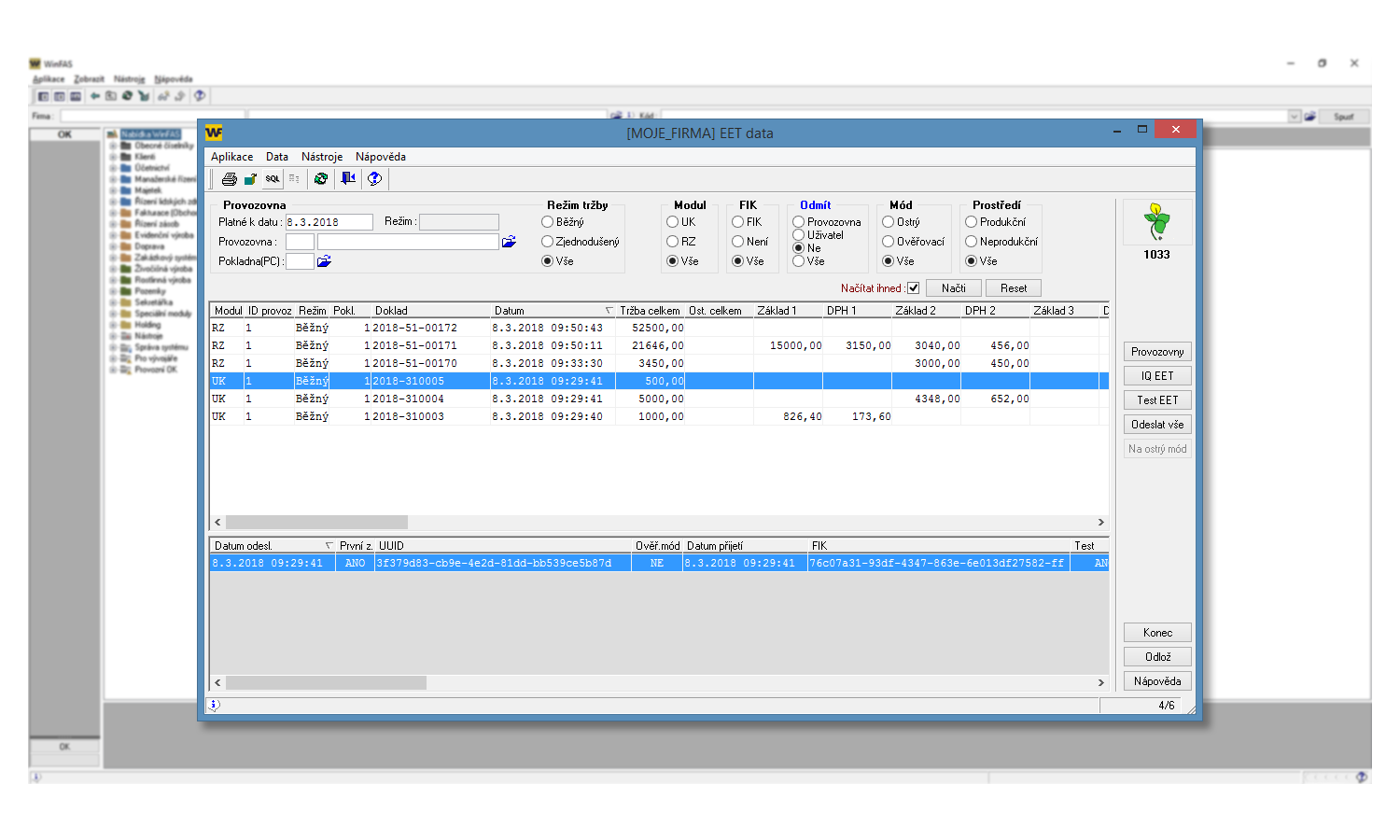The width and height of the screenshot is (1400, 840).
Task: Select row with doklad 2018-51-00172
Action: (x=659, y=329)
